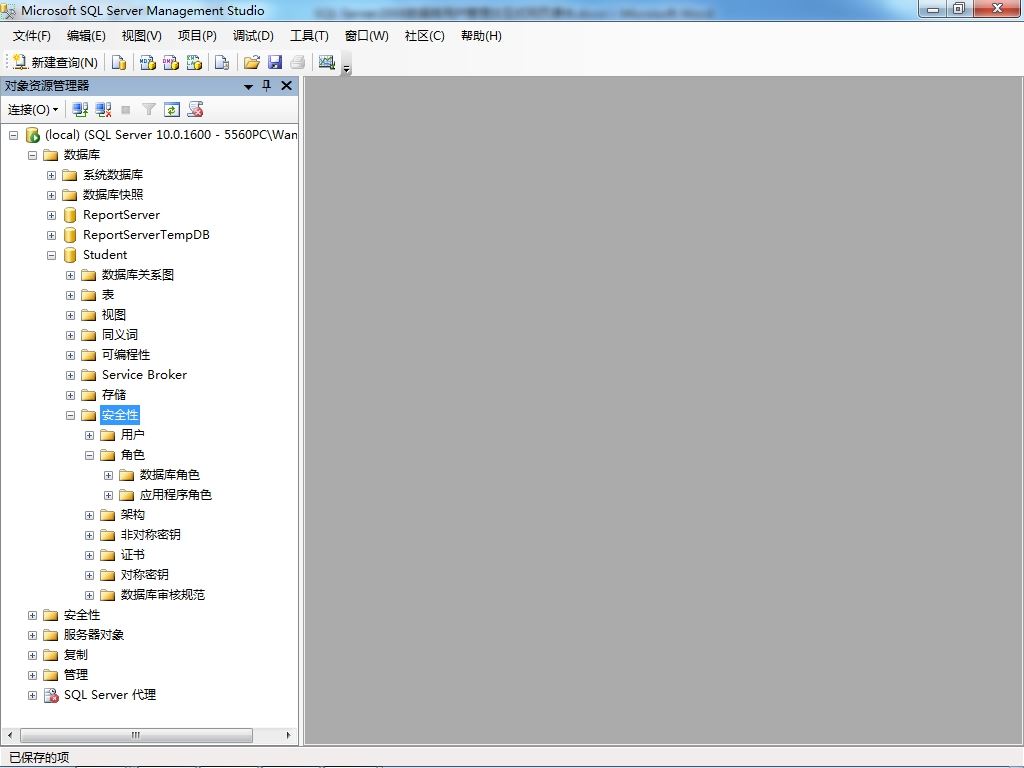Expand the 数据库关系图 folder

70,276
